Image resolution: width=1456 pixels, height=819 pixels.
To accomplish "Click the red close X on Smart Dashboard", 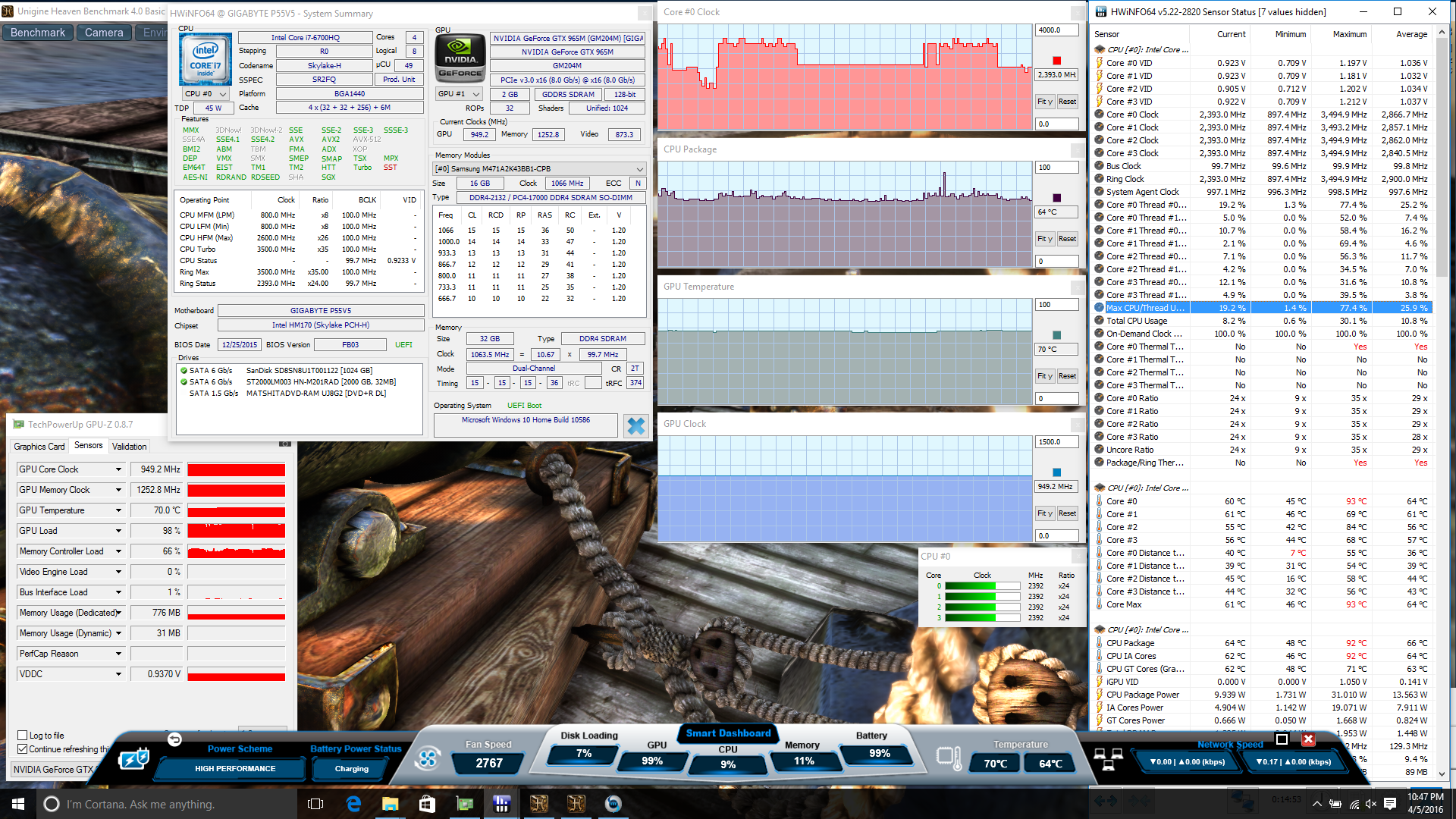I will pos(1308,739).
